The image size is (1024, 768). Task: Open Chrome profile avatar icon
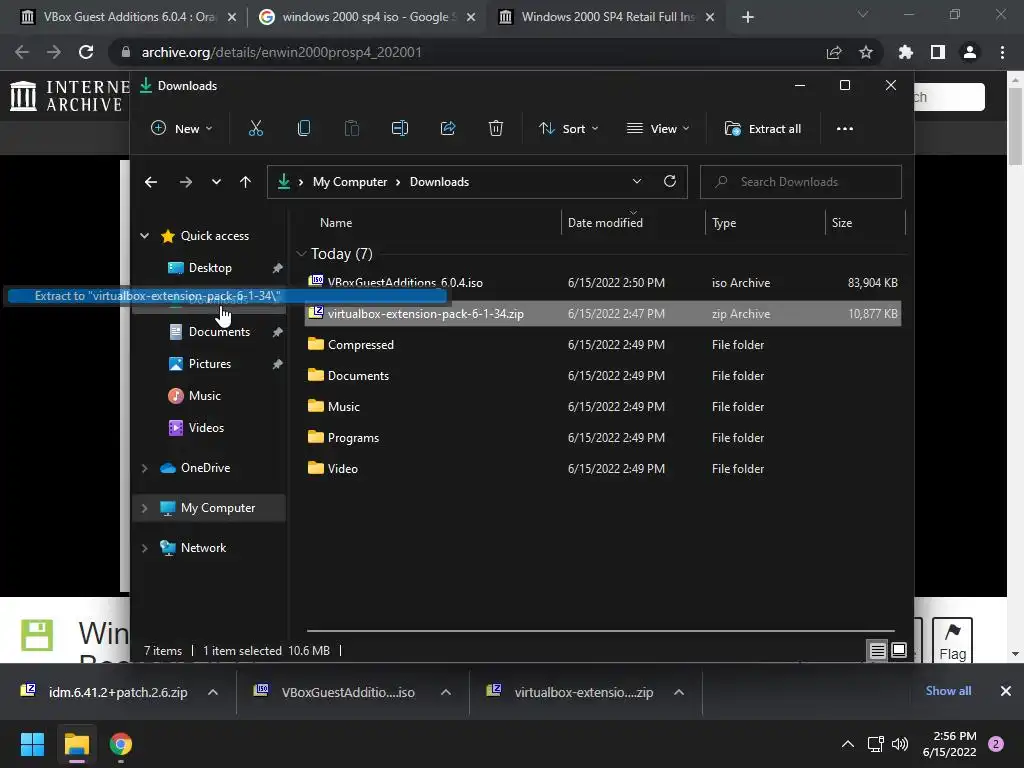[x=970, y=52]
